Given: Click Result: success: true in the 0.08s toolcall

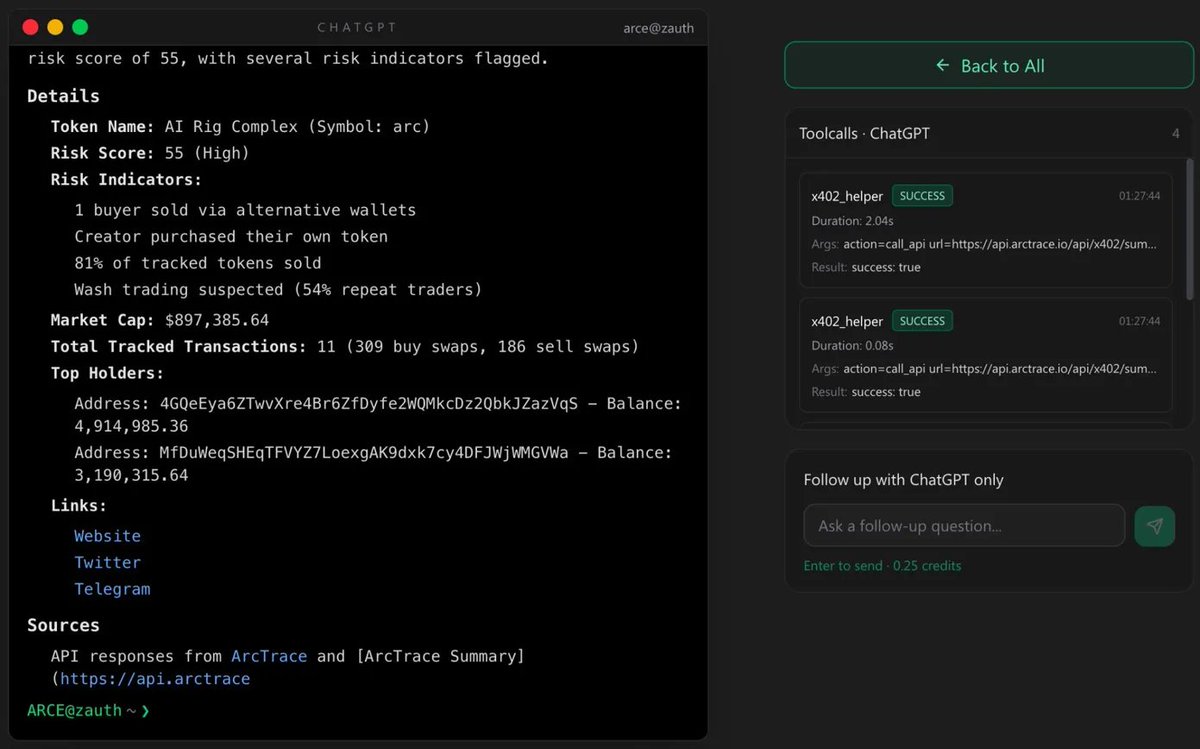Looking at the screenshot, I should [x=866, y=392].
